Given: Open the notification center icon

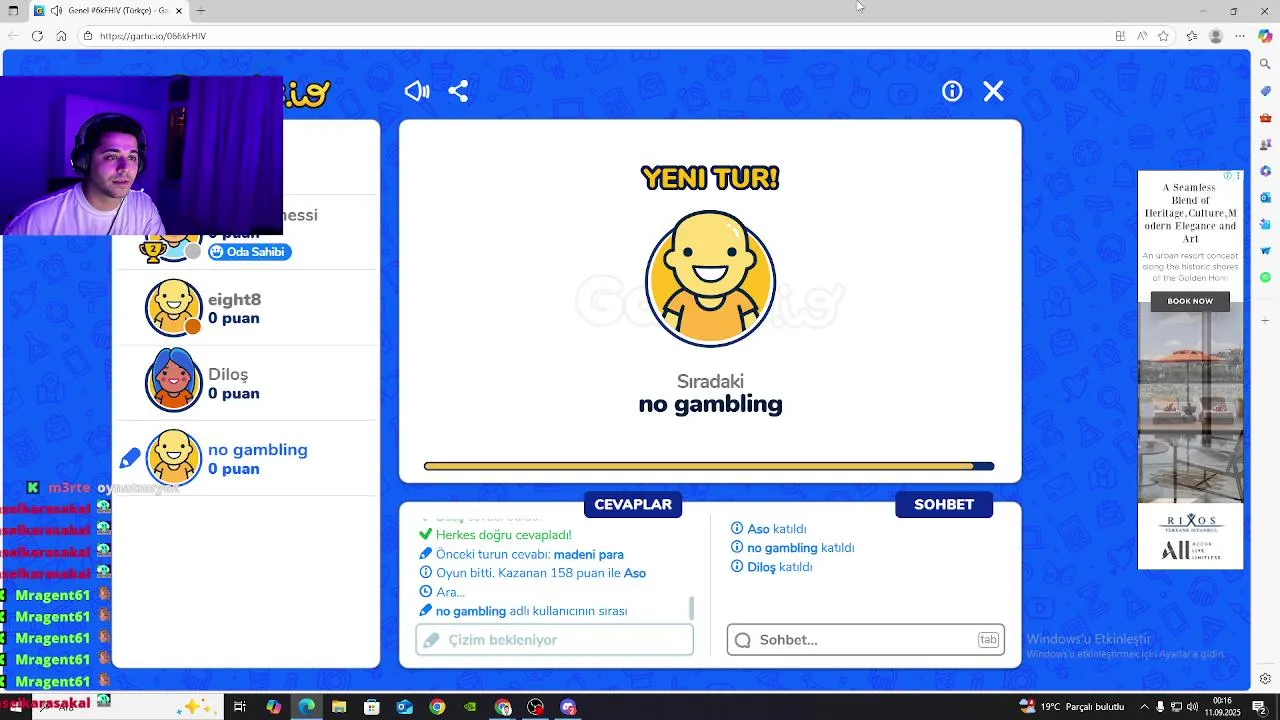Looking at the screenshot, I should point(1260,707).
